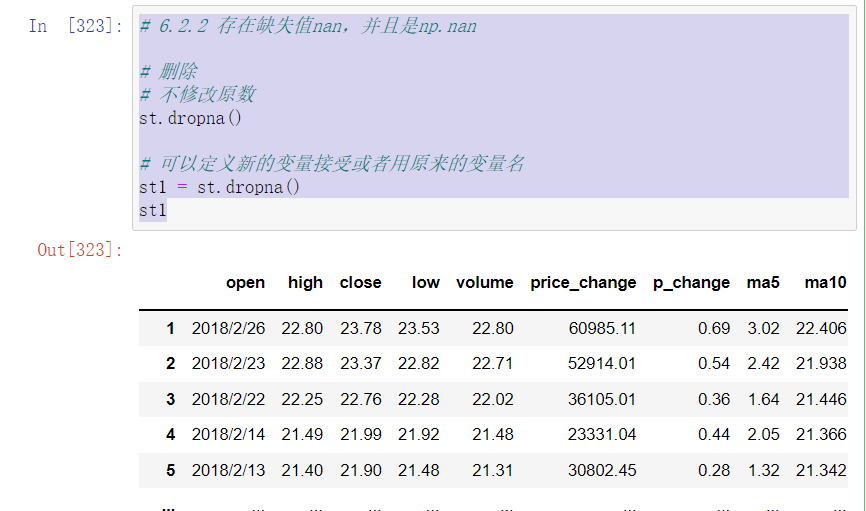
Task: Click the first comment line about np.nan
Action: (x=308, y=26)
